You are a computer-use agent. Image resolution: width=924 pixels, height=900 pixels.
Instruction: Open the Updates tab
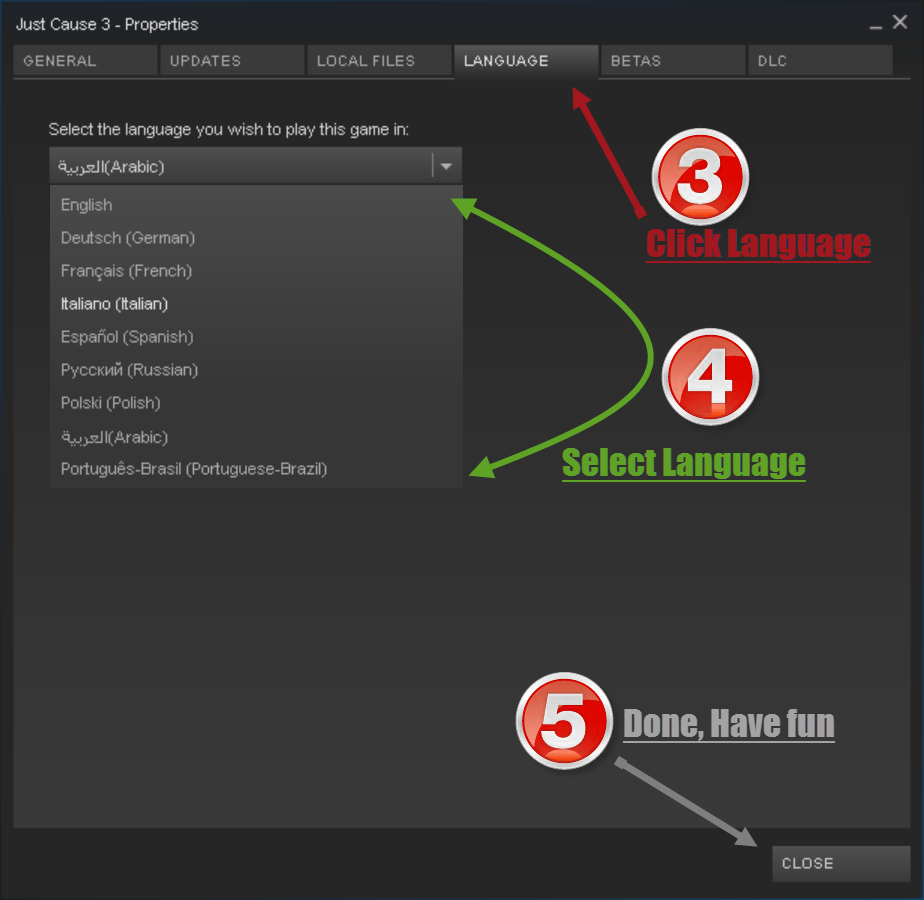click(232, 61)
